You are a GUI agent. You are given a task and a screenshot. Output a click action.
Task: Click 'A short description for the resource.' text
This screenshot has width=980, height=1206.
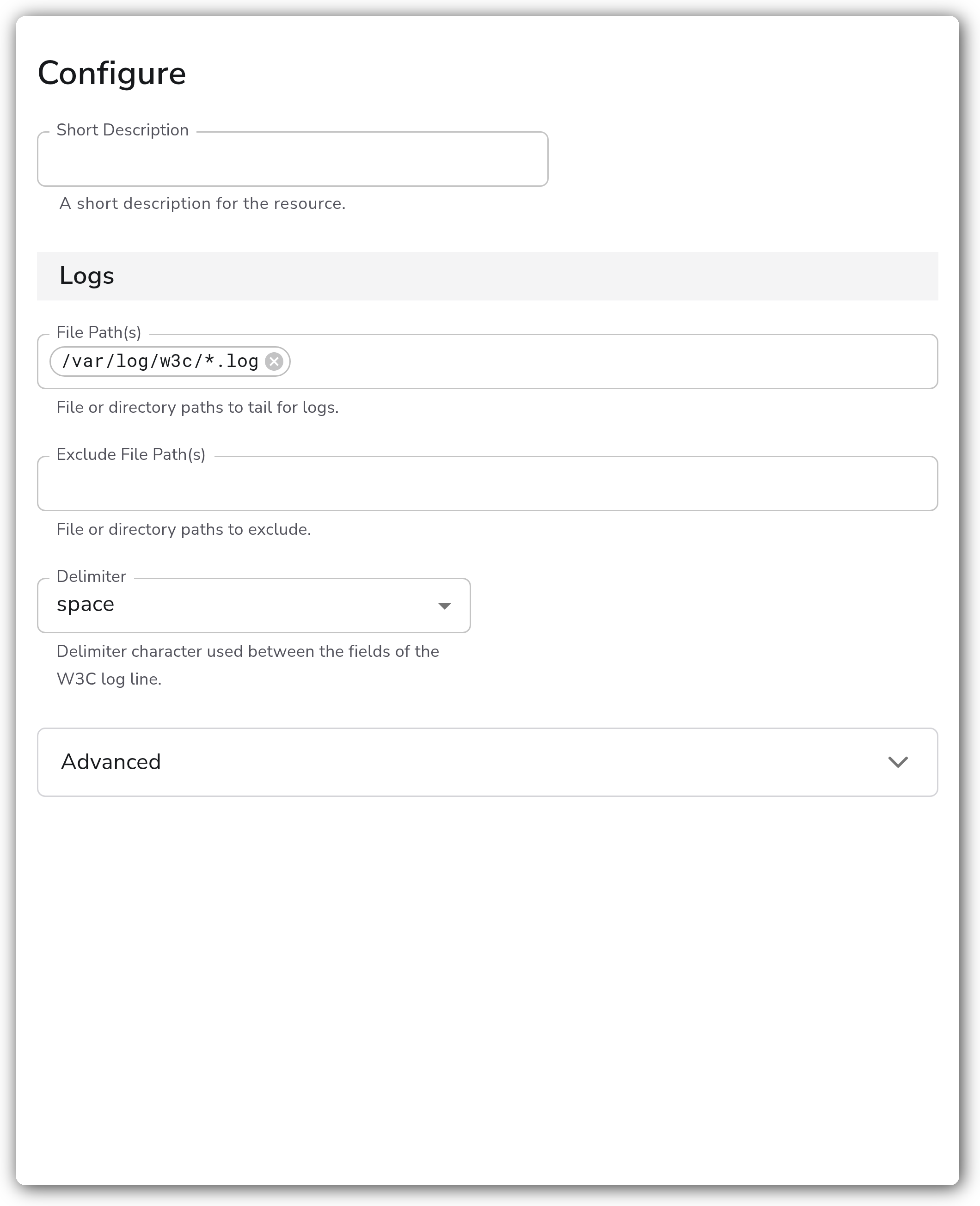(202, 204)
